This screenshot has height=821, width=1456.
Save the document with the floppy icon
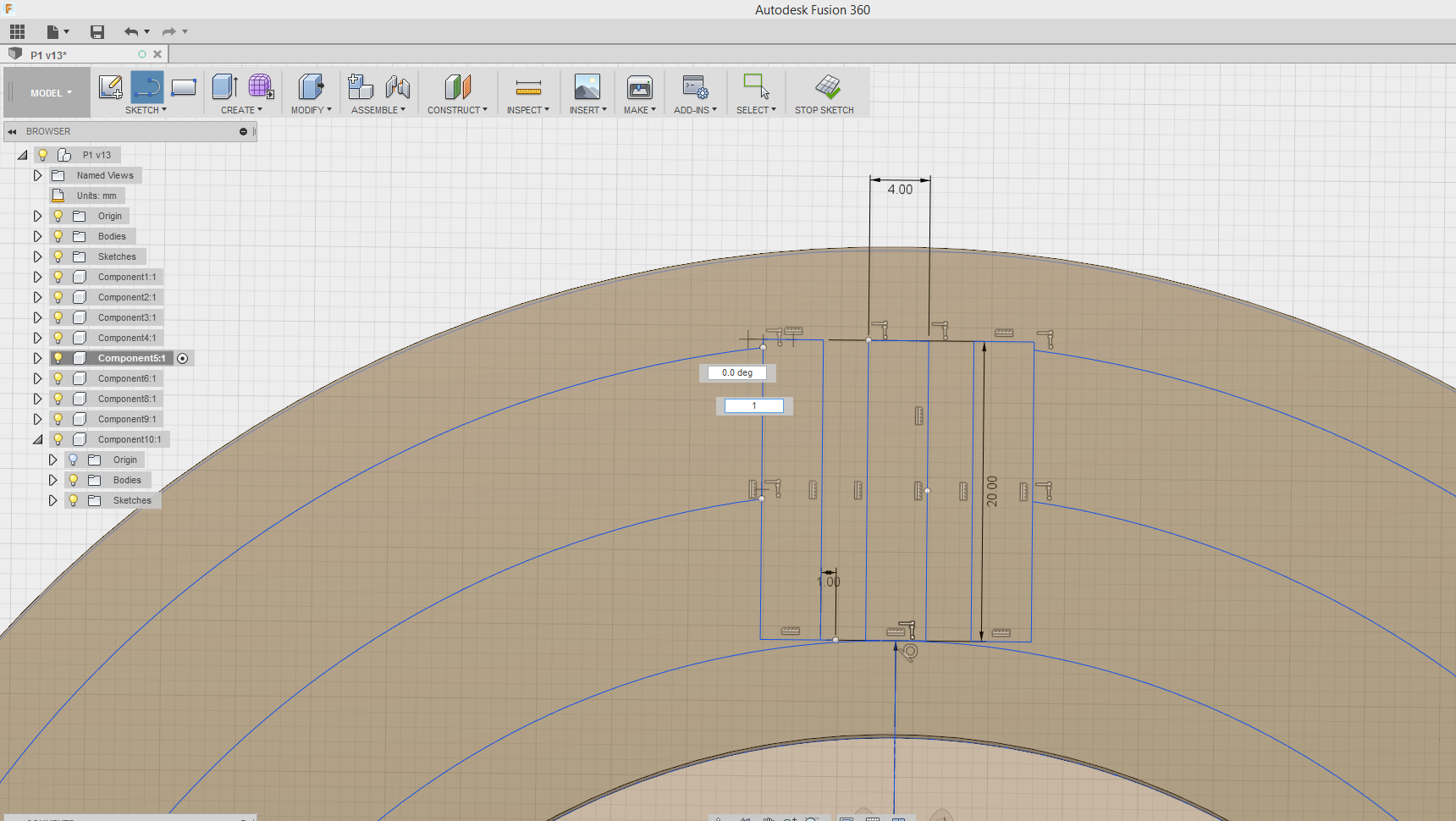pyautogui.click(x=97, y=32)
